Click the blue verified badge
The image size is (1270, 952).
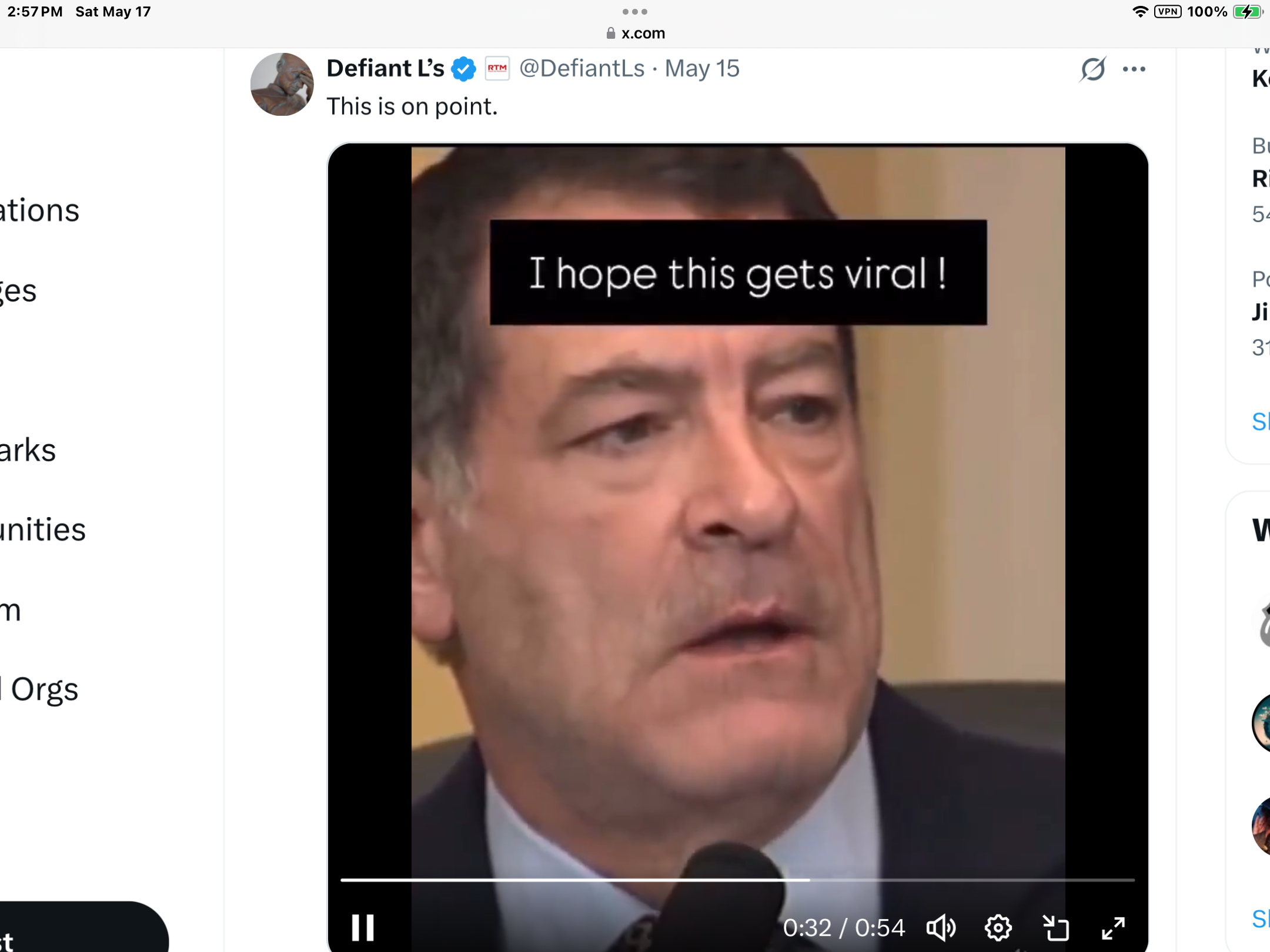point(463,69)
